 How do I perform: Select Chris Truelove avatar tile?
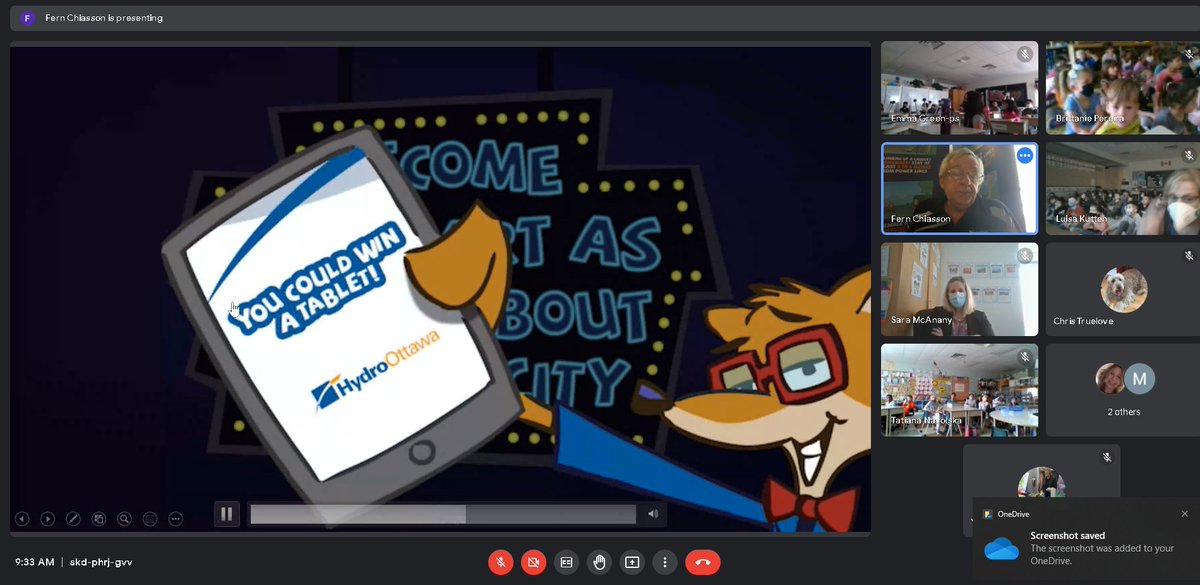(x=1123, y=289)
